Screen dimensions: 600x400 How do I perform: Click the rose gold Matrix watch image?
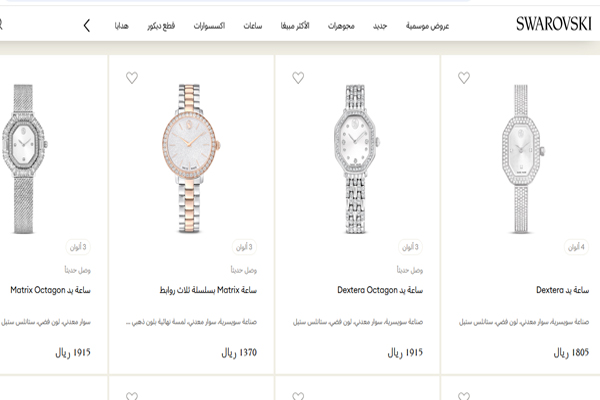(191, 159)
